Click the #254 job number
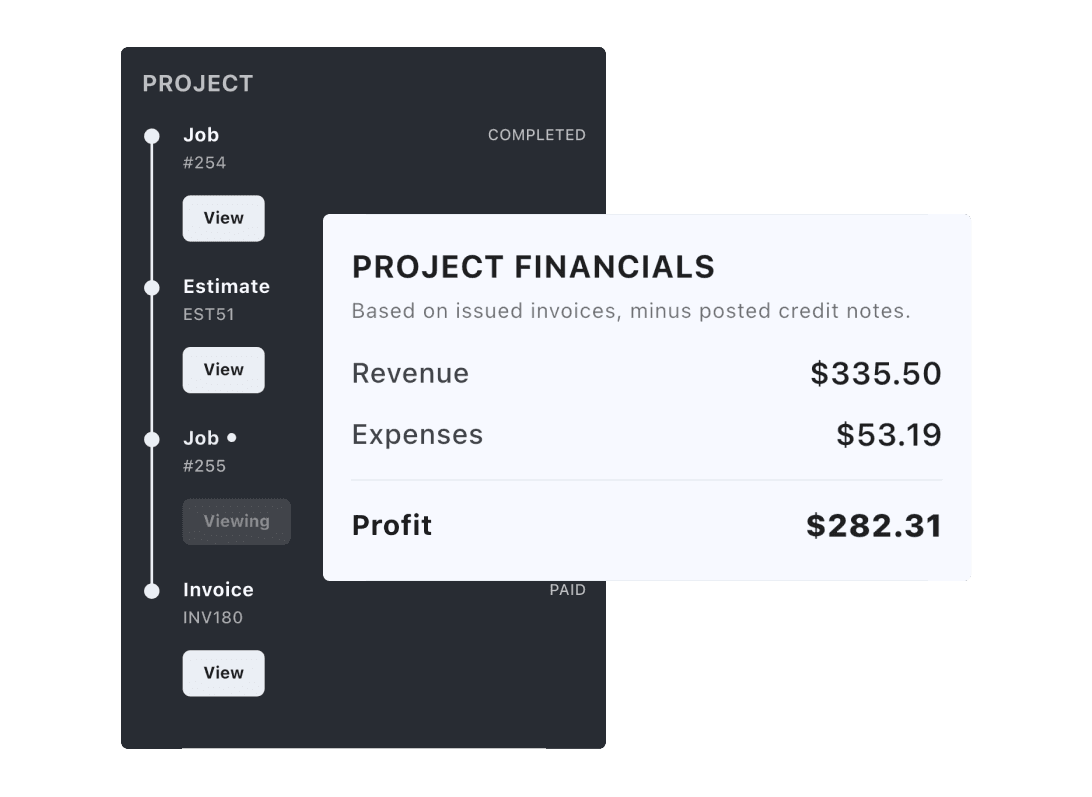1092x797 pixels. [204, 163]
